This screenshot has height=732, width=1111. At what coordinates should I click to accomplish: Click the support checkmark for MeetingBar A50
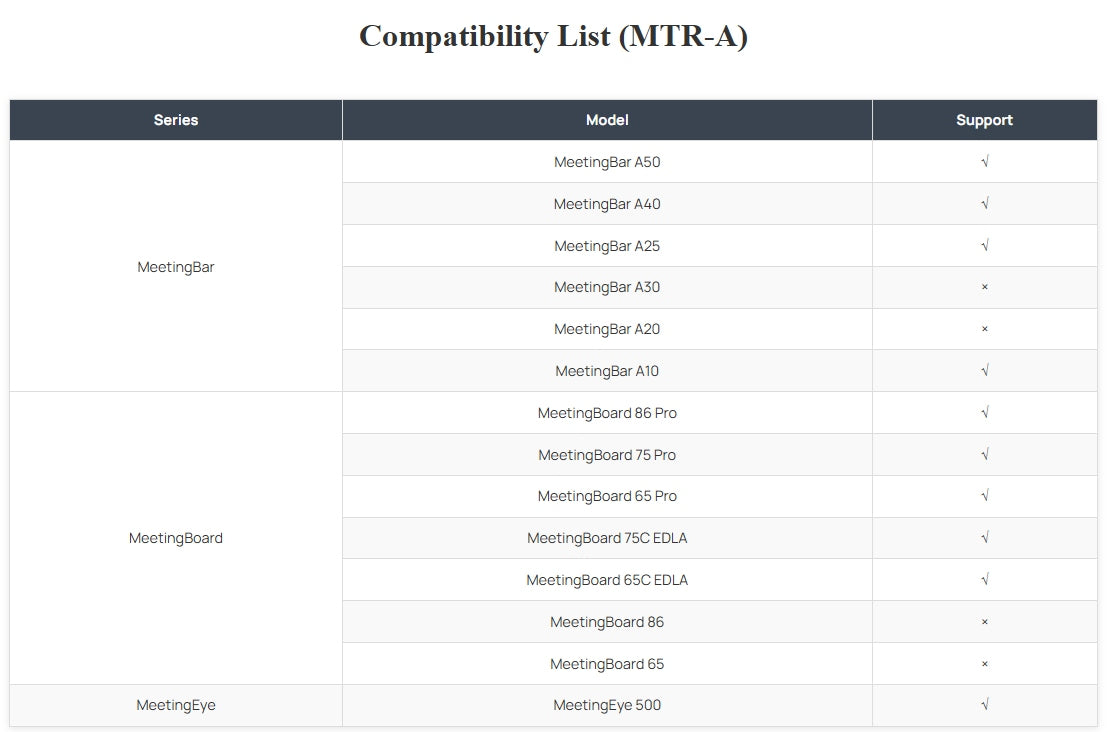pos(985,162)
